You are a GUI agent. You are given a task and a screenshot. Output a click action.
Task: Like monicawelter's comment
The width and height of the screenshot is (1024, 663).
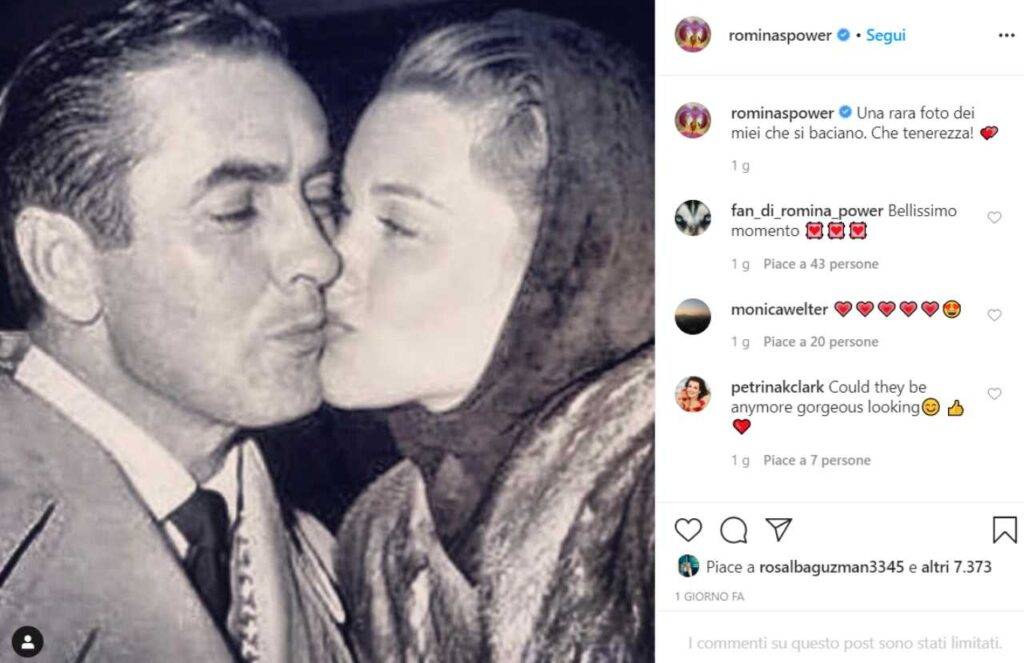pos(994,315)
